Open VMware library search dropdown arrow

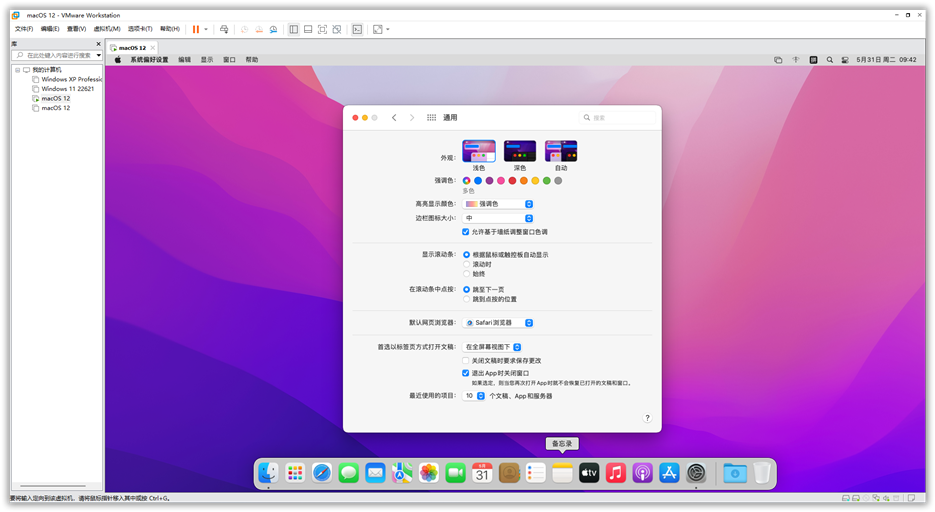[98, 55]
